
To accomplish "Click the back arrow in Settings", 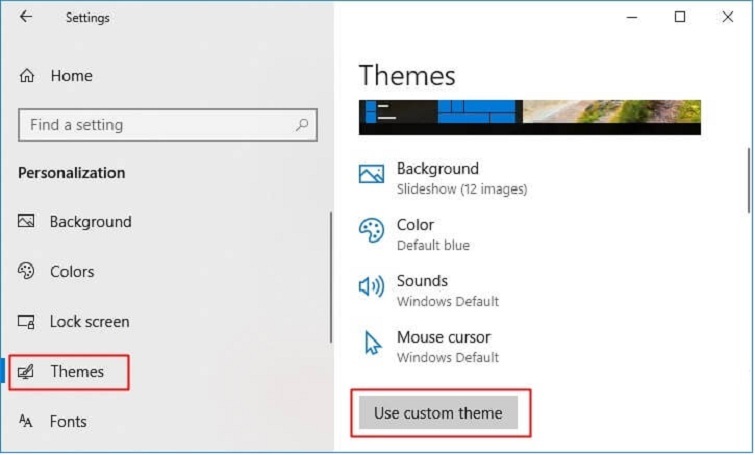I will pos(26,17).
